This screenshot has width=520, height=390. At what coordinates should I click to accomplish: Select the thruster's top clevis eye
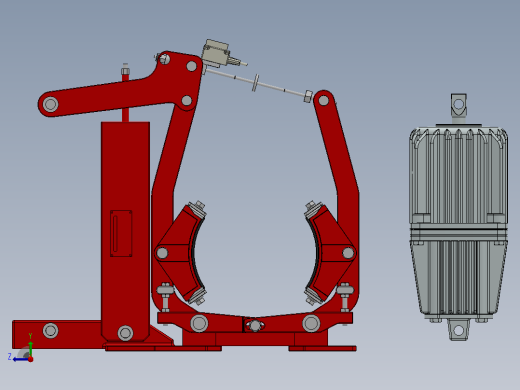(459, 104)
